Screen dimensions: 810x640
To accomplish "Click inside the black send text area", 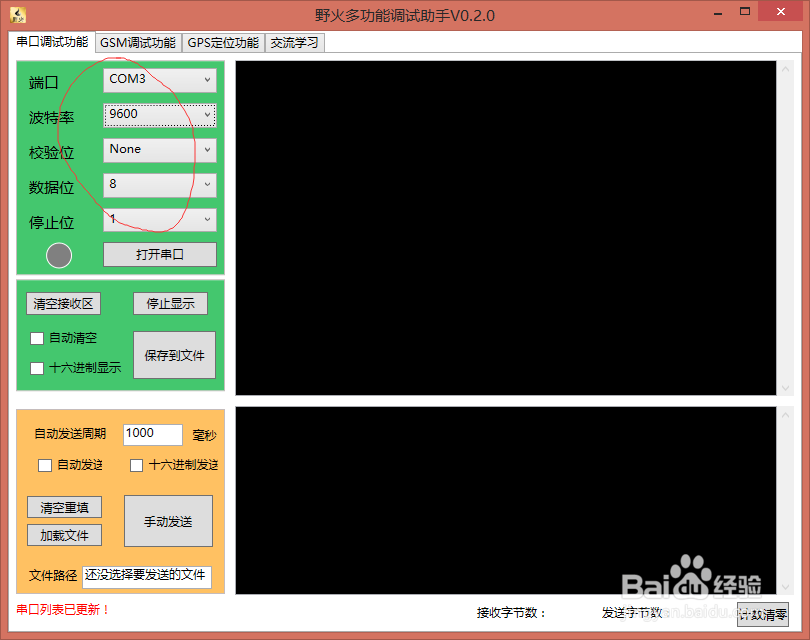I will click(506, 501).
